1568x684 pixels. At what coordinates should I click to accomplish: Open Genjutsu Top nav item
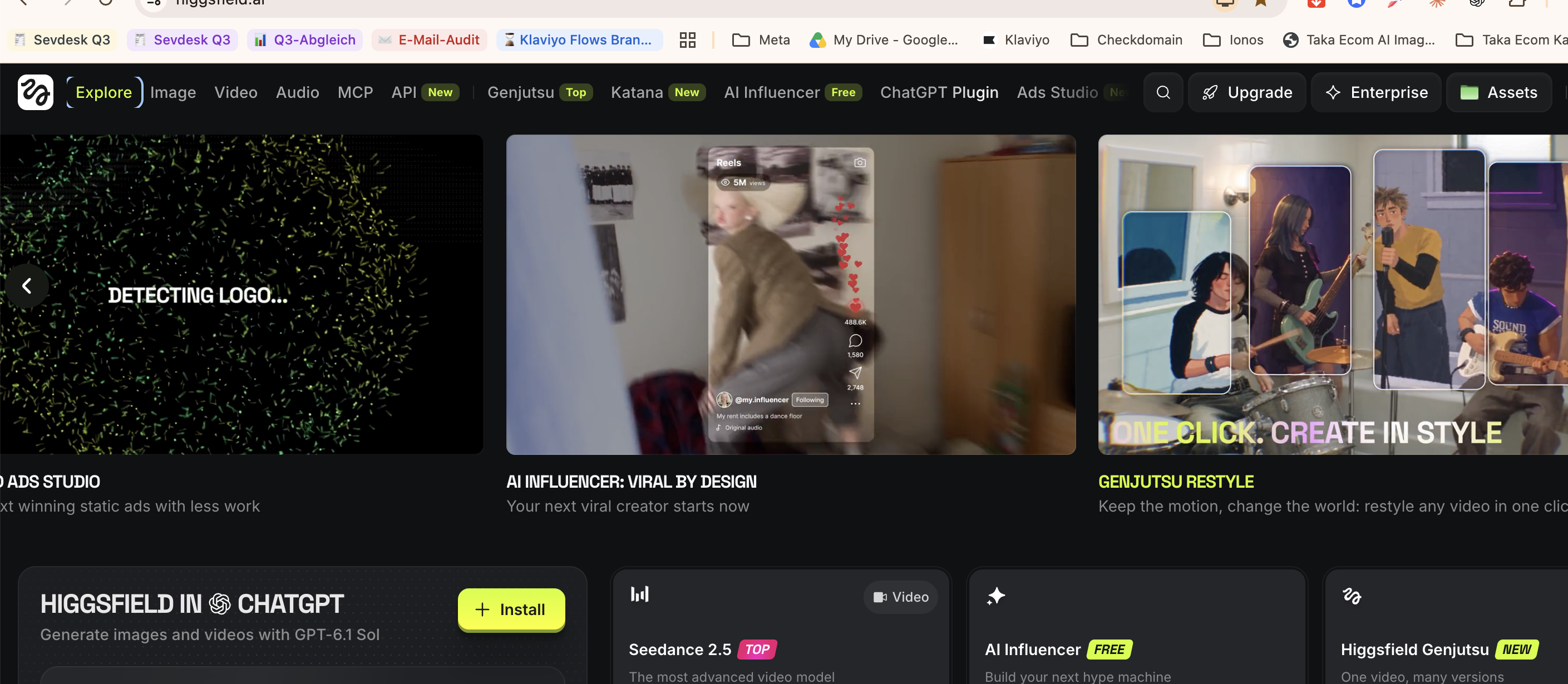[539, 92]
